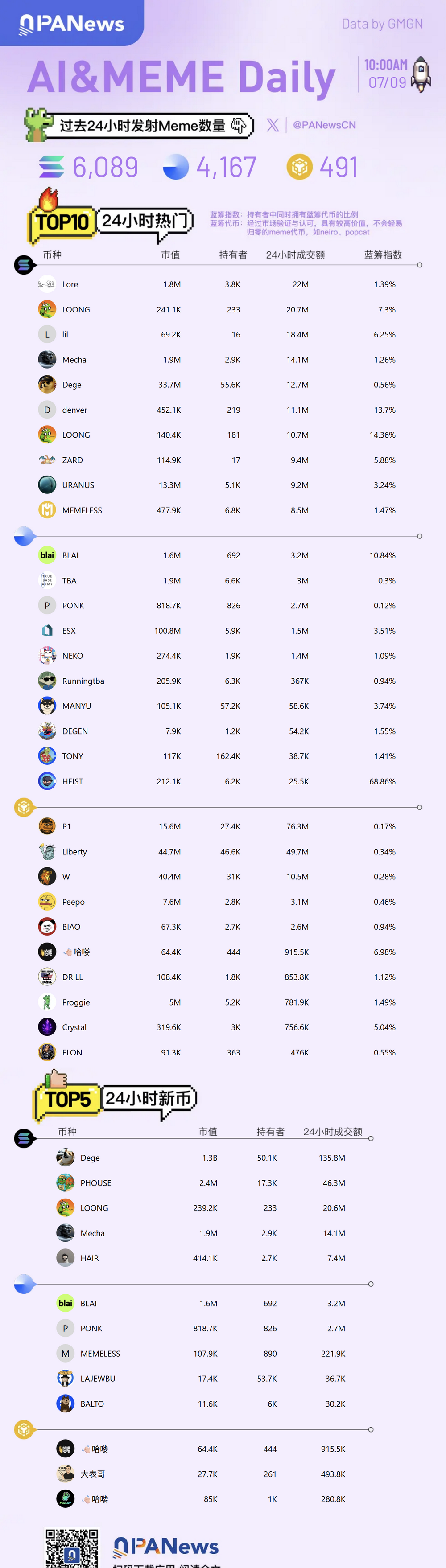
Task: Click the PANews logo at top left
Action: tap(72, 24)
